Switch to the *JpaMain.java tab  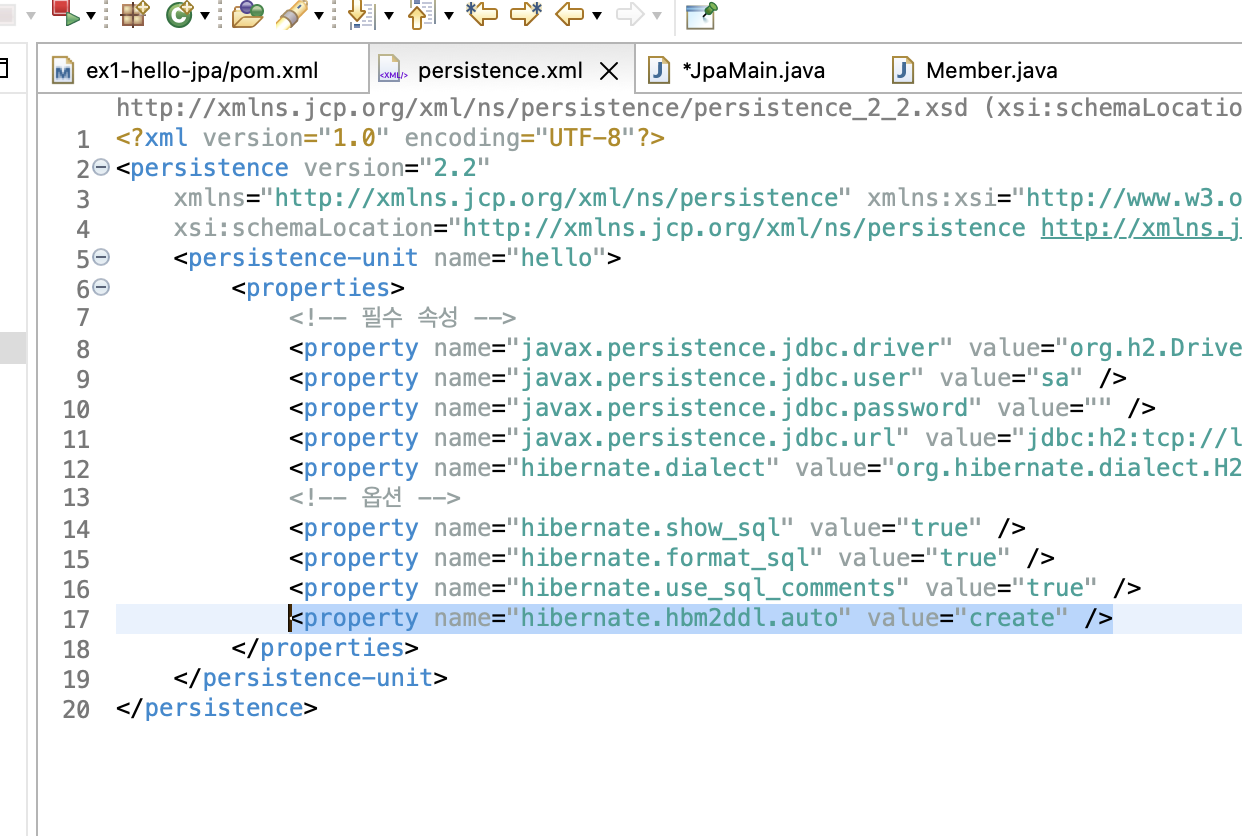(x=753, y=70)
